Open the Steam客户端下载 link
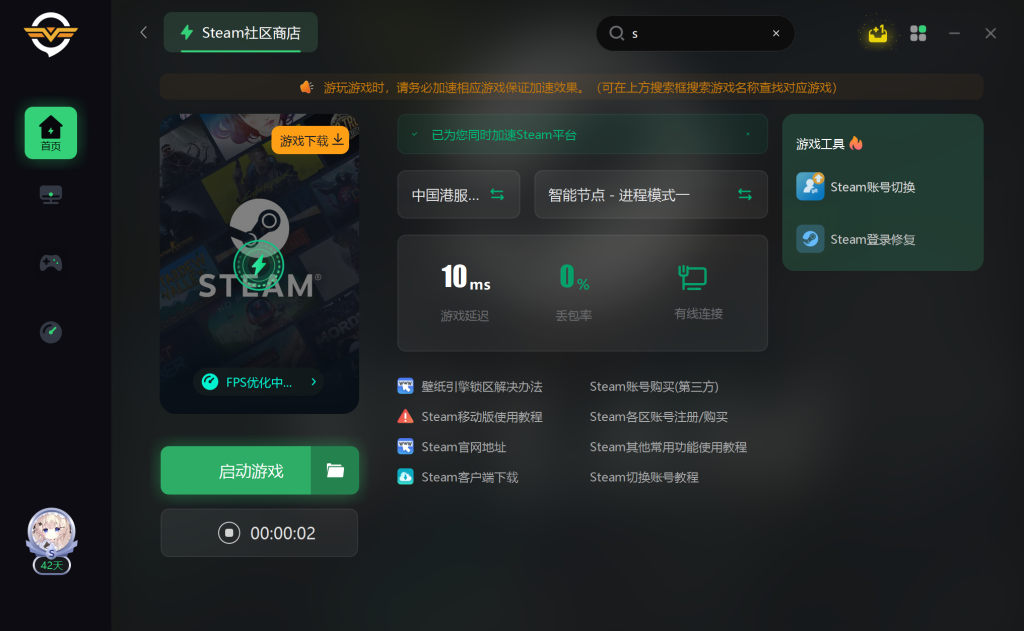Image resolution: width=1024 pixels, height=631 pixels. [470, 477]
